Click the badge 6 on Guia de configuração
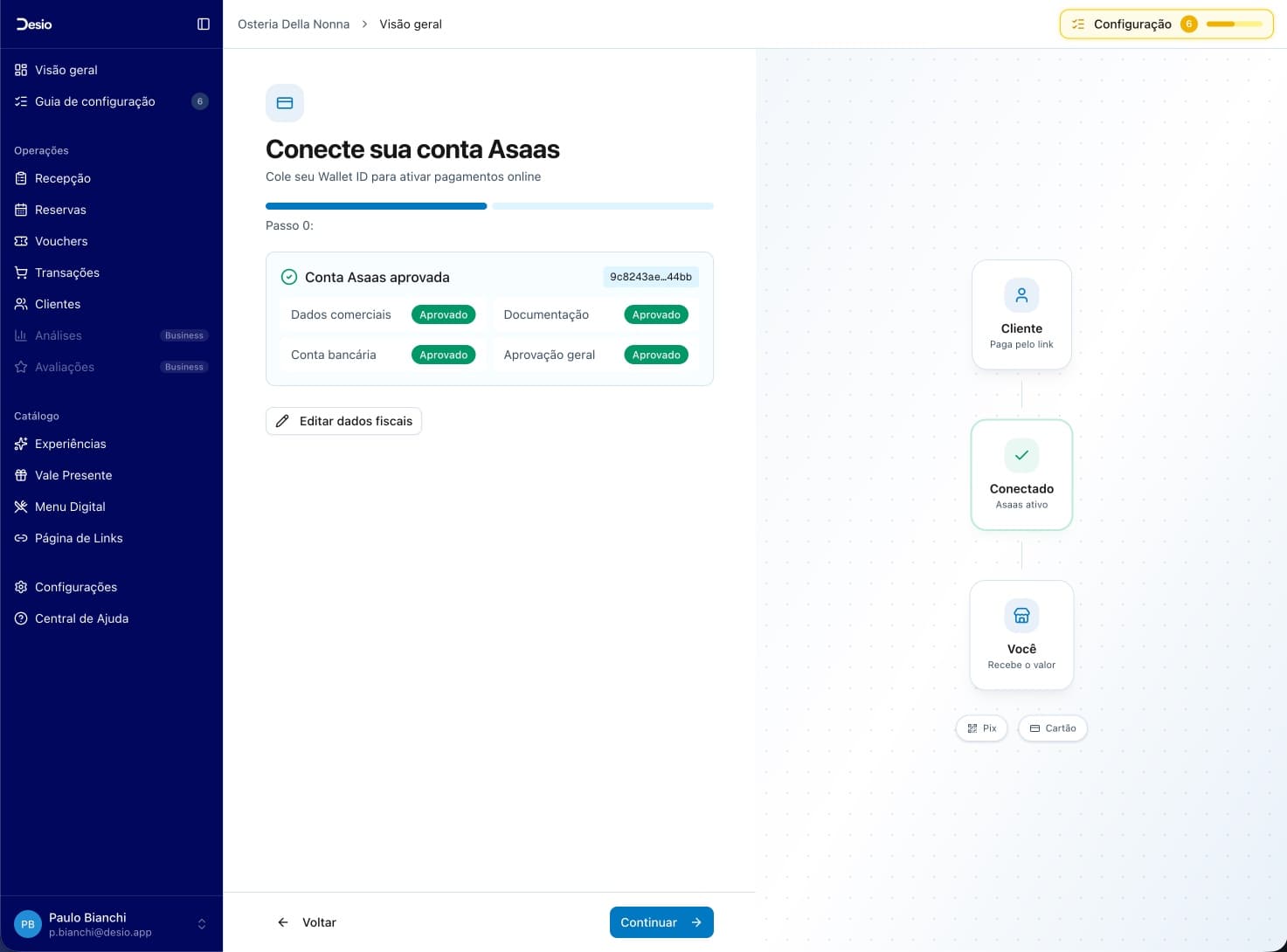Viewport: 1287px width, 952px height. click(200, 101)
